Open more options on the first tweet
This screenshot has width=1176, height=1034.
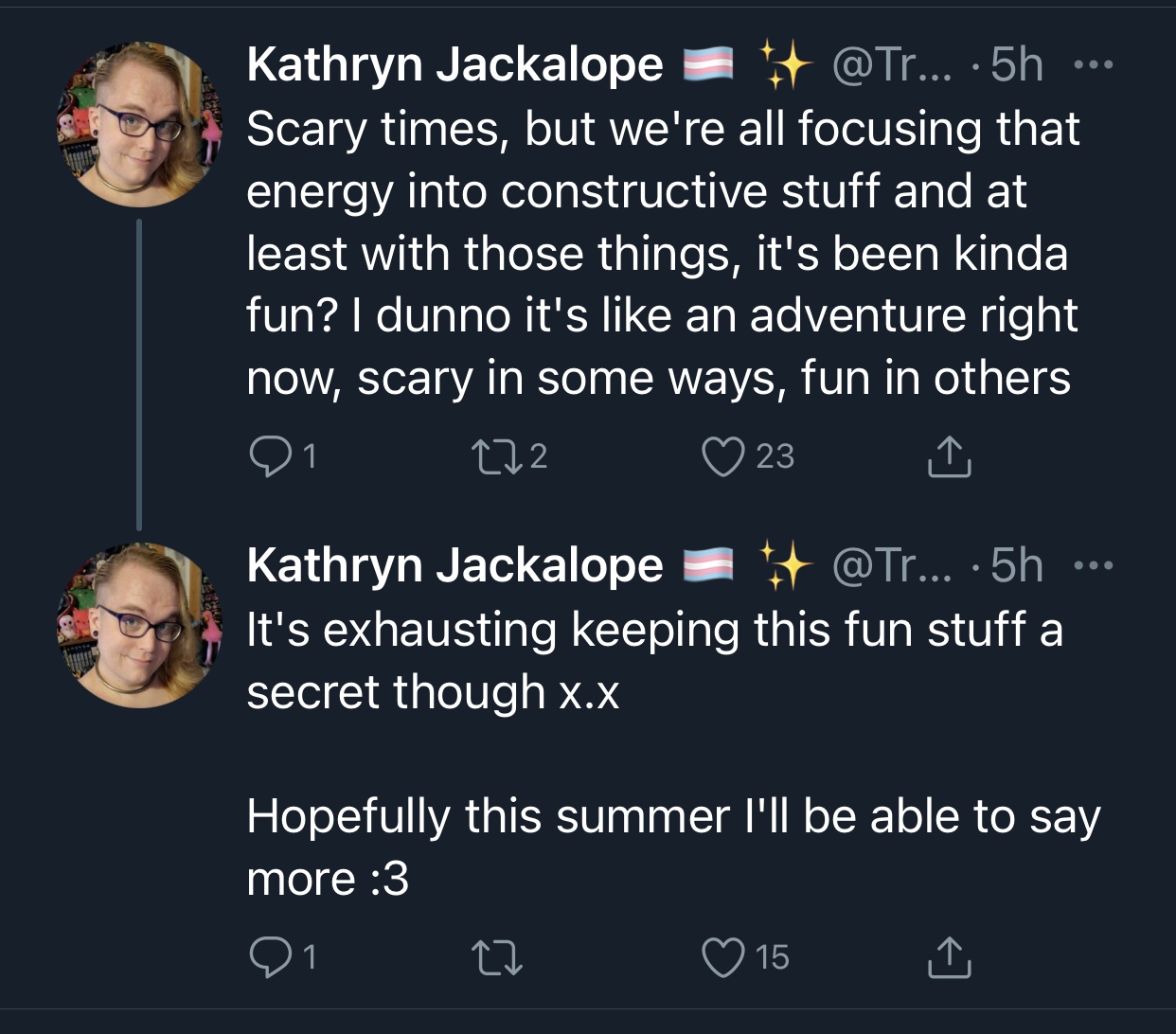pyautogui.click(x=1094, y=66)
